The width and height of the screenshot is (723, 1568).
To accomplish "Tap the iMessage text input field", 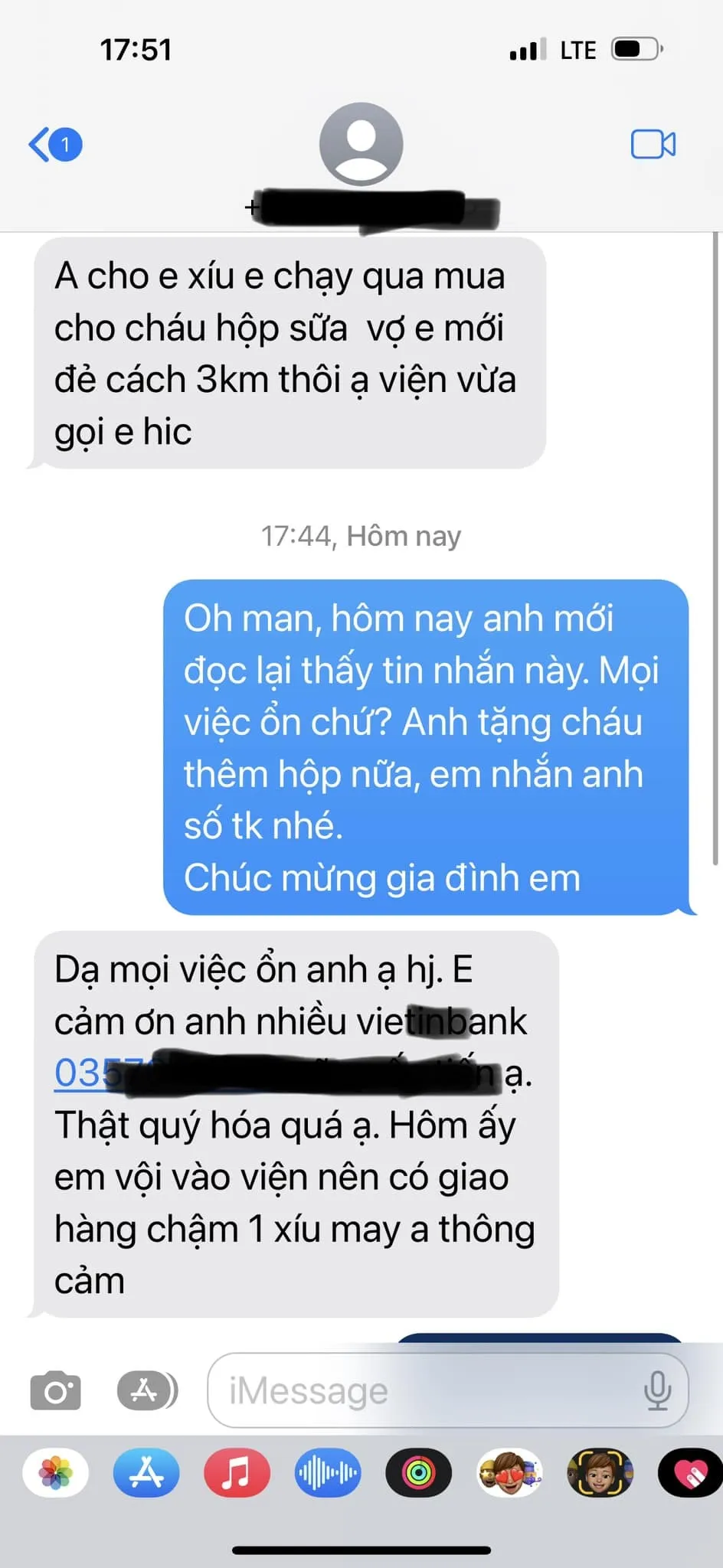I will click(x=447, y=1390).
